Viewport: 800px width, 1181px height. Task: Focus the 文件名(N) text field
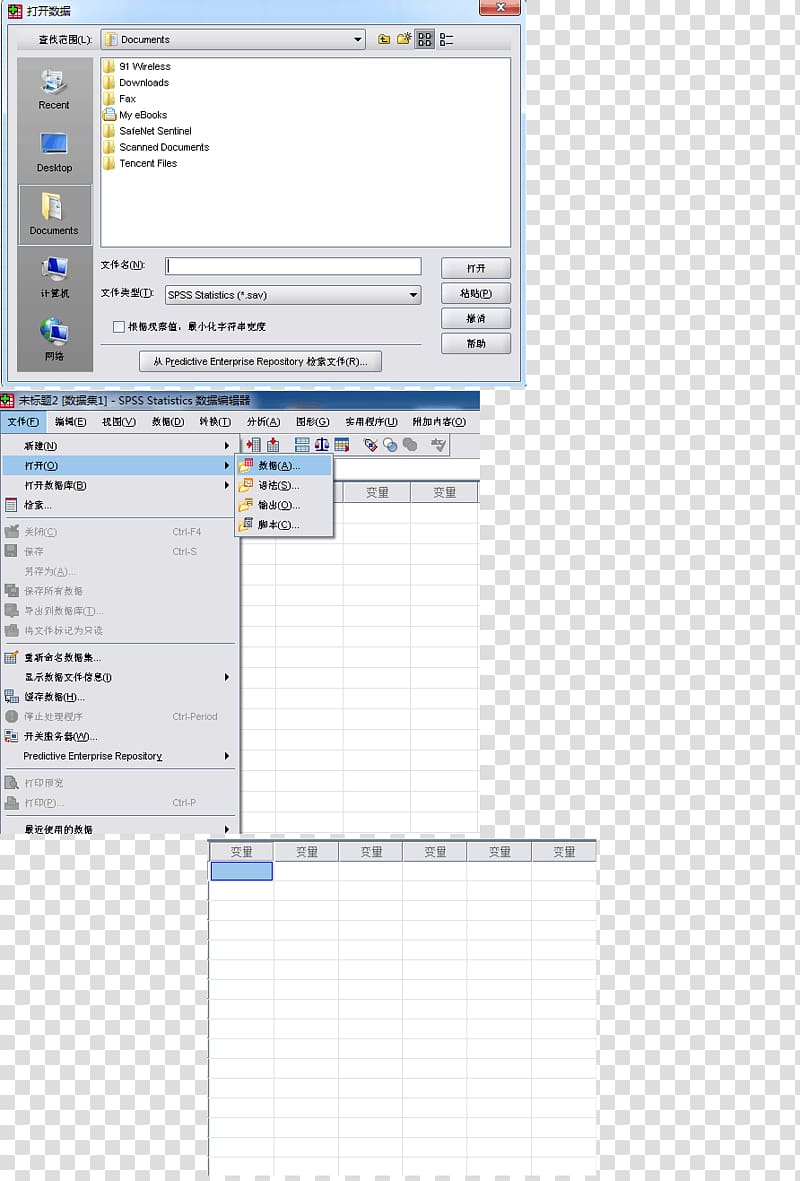coord(293,266)
